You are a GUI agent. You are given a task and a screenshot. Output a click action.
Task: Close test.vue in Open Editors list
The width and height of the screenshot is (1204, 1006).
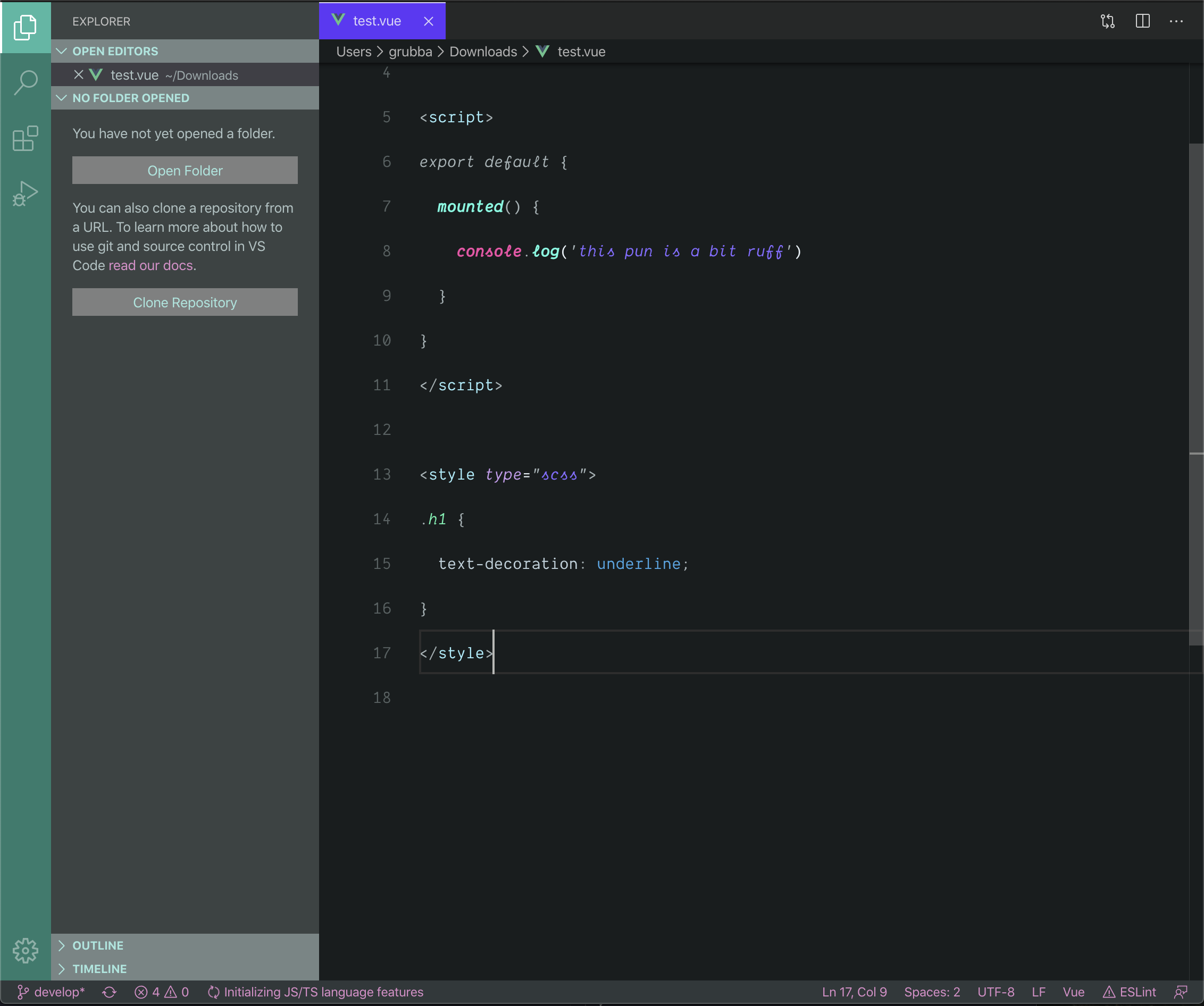79,75
